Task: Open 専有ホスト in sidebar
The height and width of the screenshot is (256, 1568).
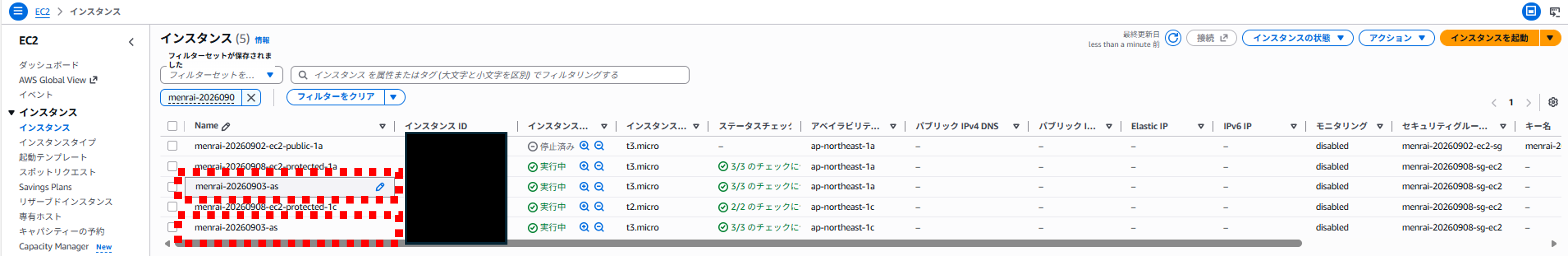Action: point(40,216)
